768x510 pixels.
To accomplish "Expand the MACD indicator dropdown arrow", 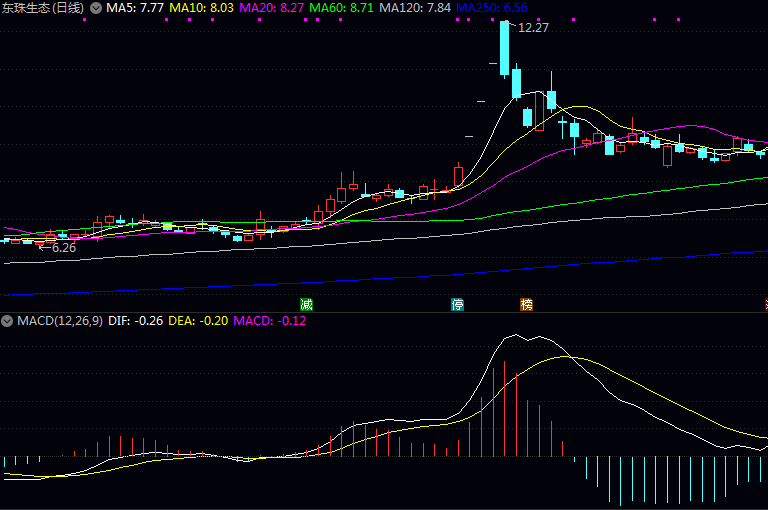I will coord(7,321).
